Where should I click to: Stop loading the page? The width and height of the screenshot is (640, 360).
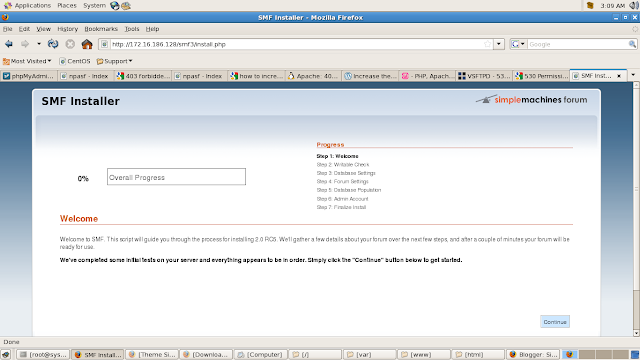tap(70, 44)
